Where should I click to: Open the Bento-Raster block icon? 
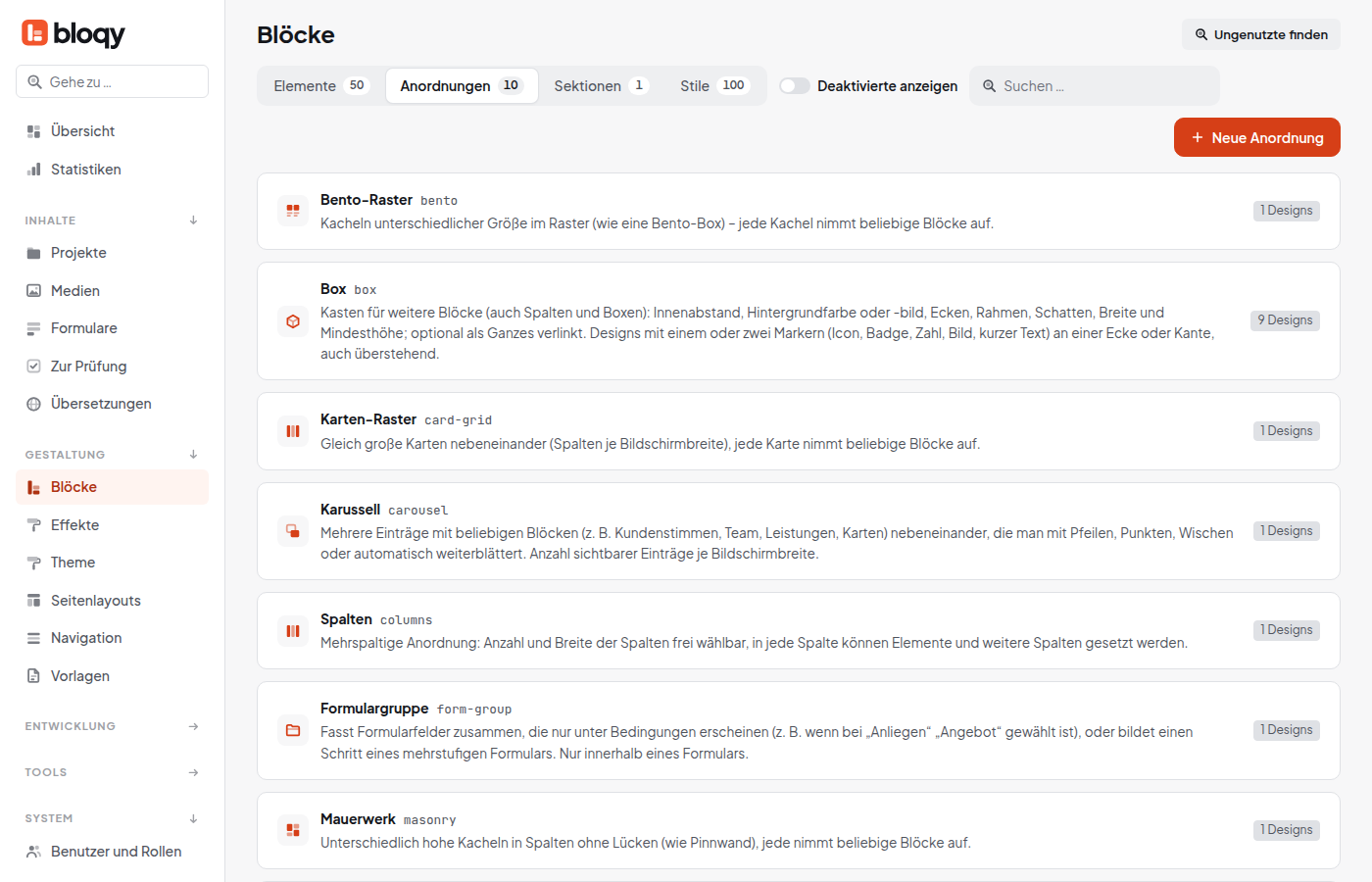[x=293, y=211]
